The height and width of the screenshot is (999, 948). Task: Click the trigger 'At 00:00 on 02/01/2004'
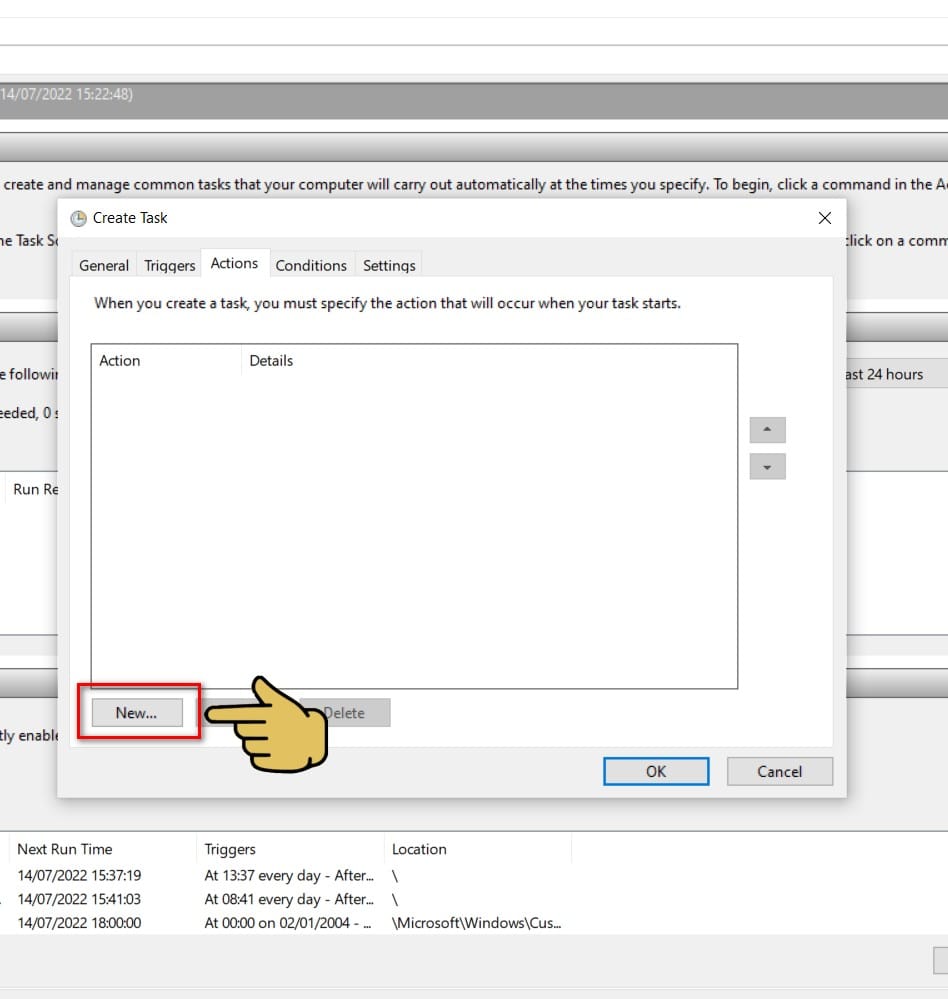coord(288,923)
